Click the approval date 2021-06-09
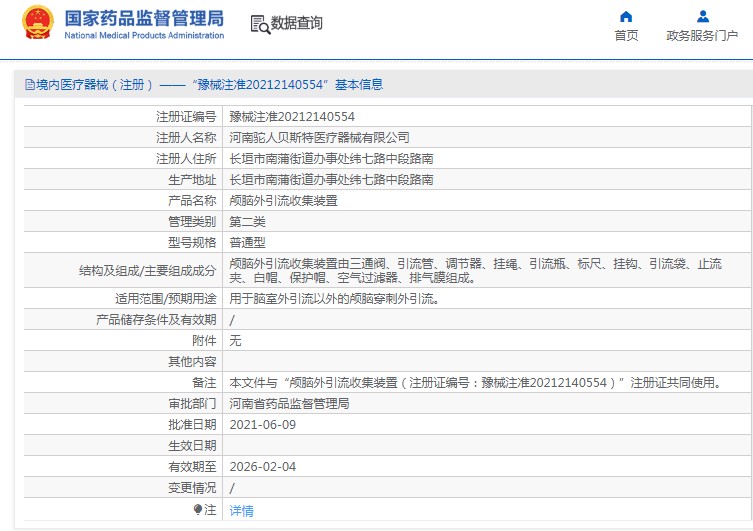 pos(263,425)
